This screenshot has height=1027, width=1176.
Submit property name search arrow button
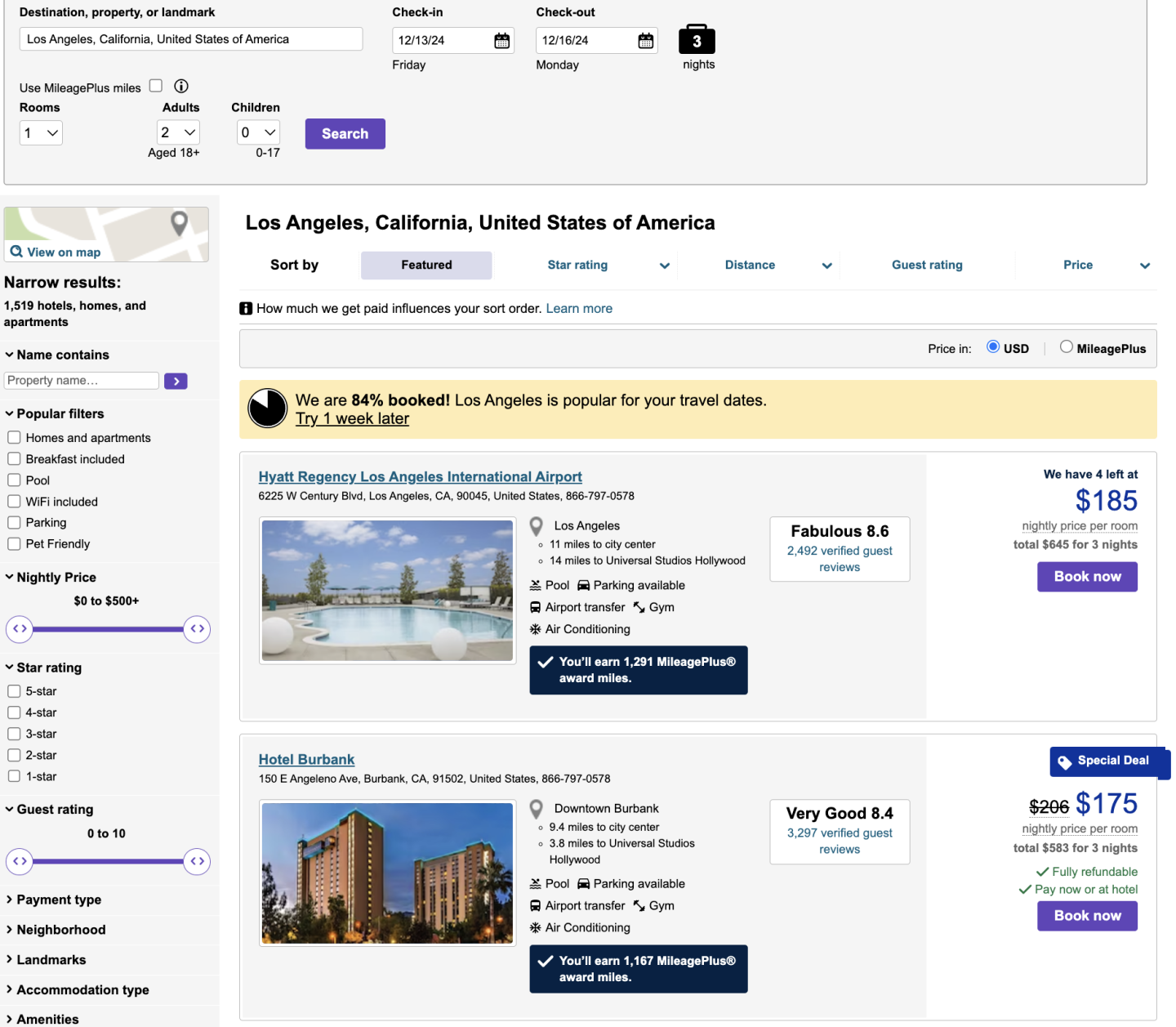176,382
